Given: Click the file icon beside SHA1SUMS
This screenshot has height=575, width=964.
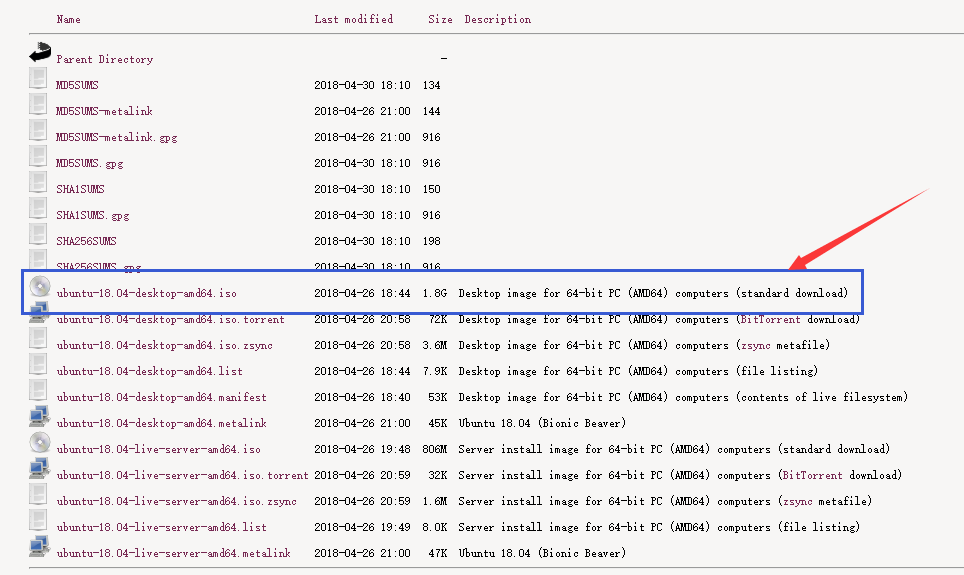Looking at the screenshot, I should [x=38, y=182].
